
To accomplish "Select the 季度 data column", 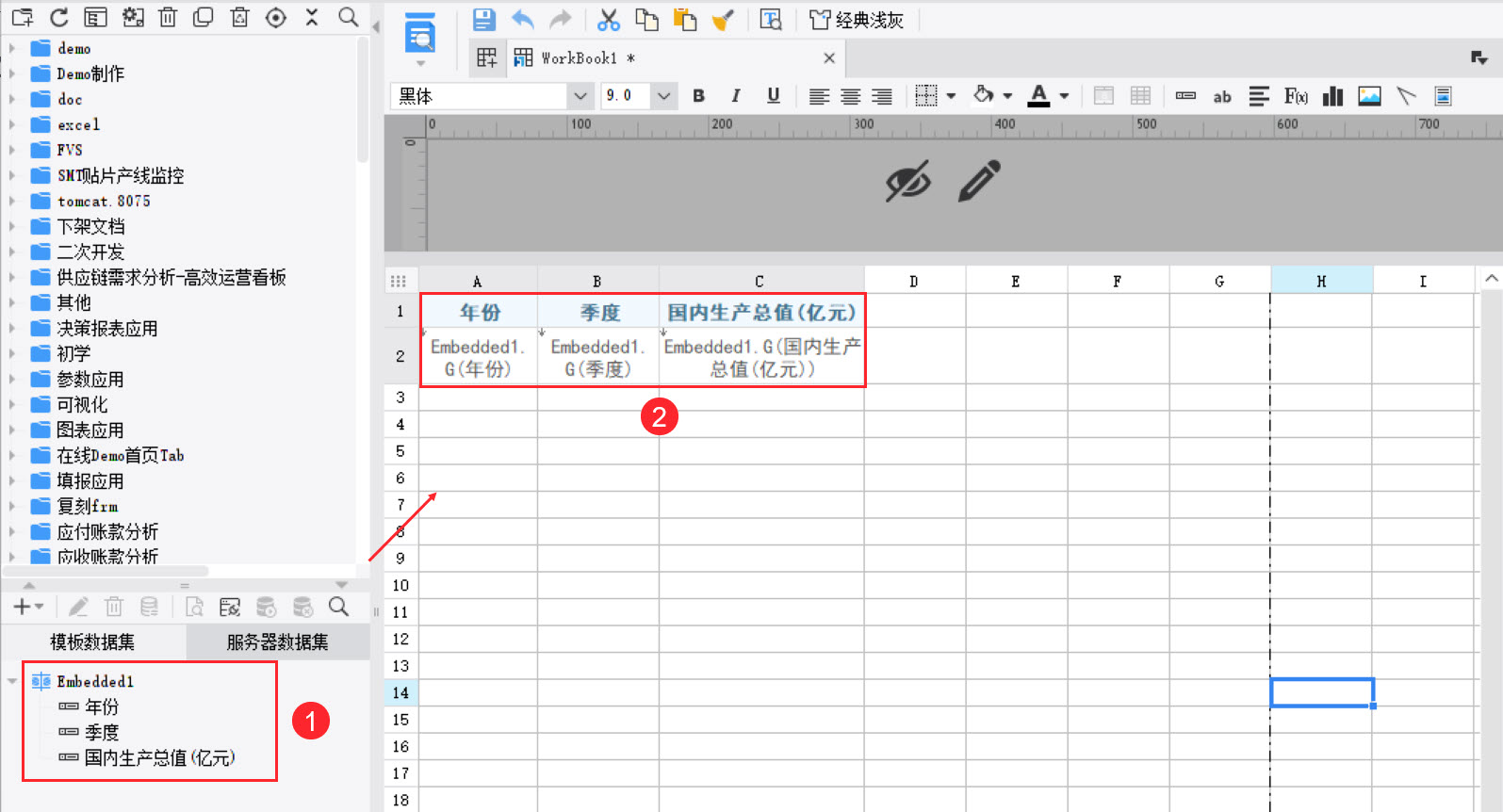I will tap(102, 732).
